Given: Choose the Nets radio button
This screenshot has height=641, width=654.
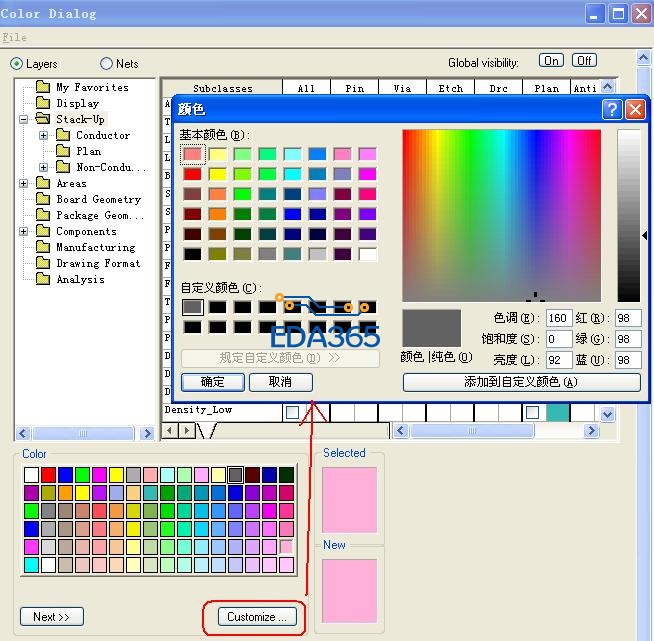Looking at the screenshot, I should click(106, 64).
